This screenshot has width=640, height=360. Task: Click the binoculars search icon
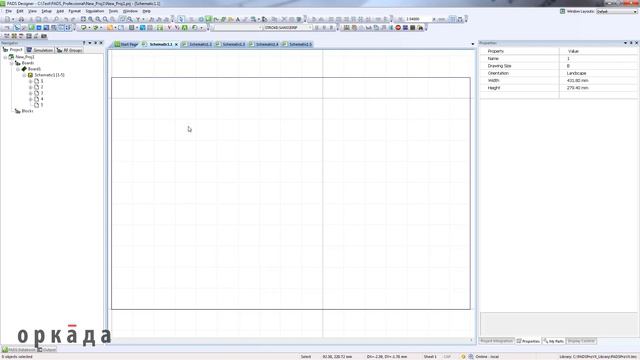point(420,27)
